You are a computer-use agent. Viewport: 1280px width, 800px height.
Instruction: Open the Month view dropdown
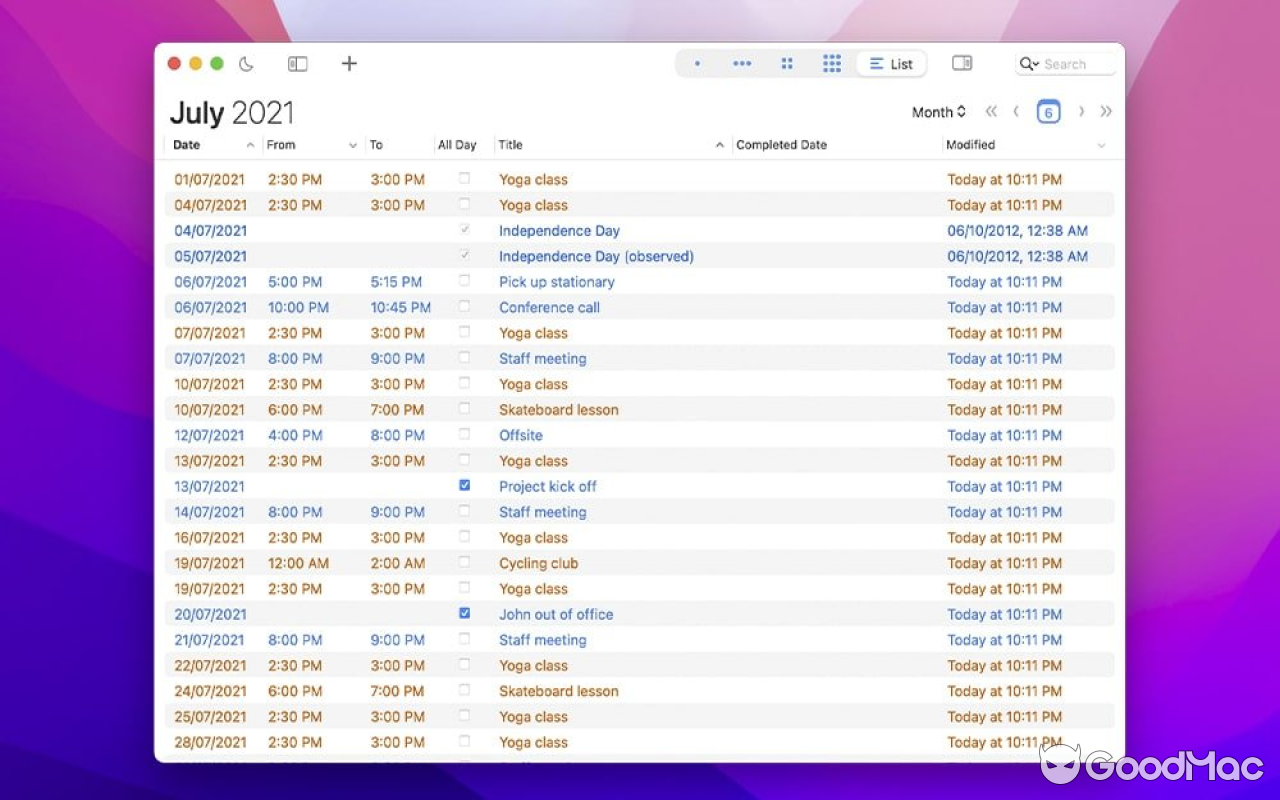pos(938,112)
